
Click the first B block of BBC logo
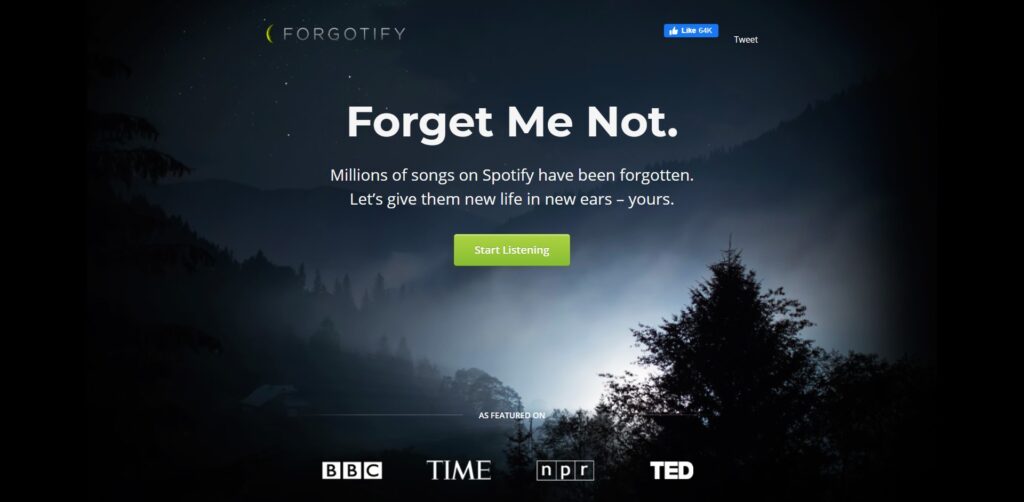point(331,471)
